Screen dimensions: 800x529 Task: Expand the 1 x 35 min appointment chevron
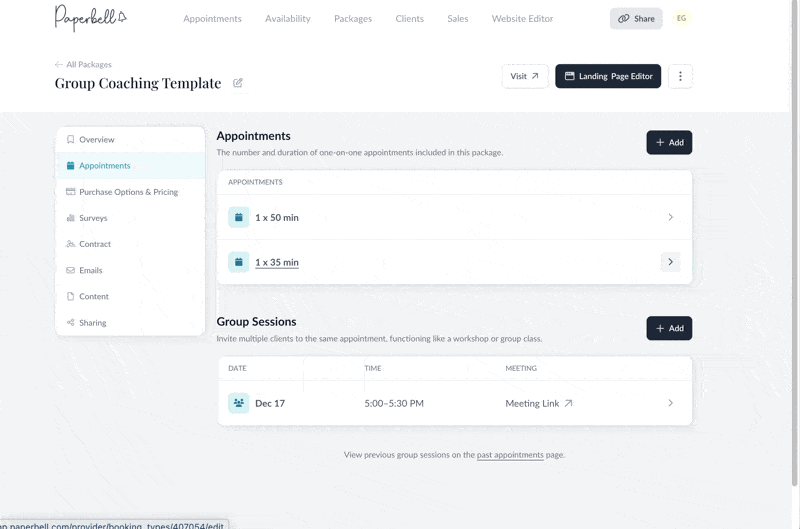(x=670, y=262)
